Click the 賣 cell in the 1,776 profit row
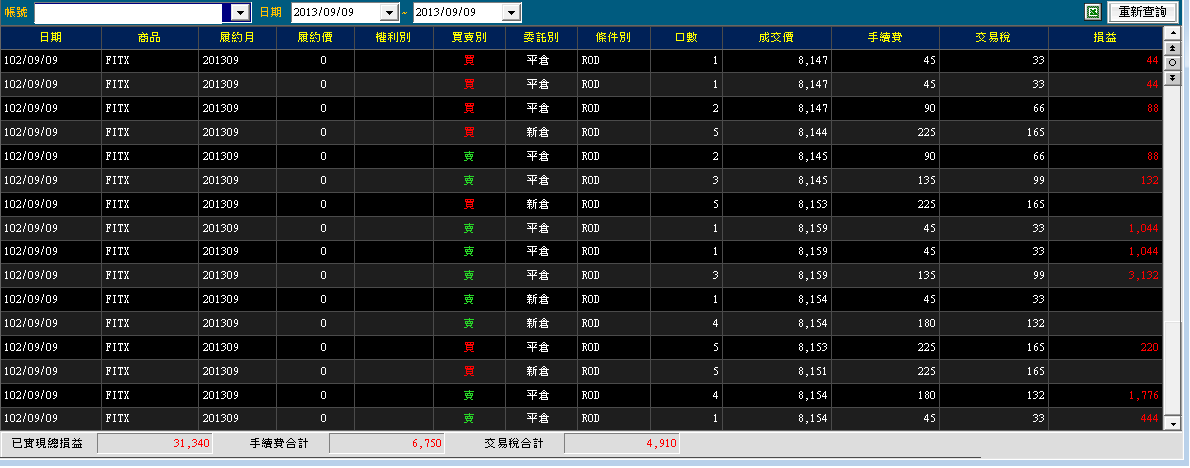The height and width of the screenshot is (468, 1190). [469, 394]
